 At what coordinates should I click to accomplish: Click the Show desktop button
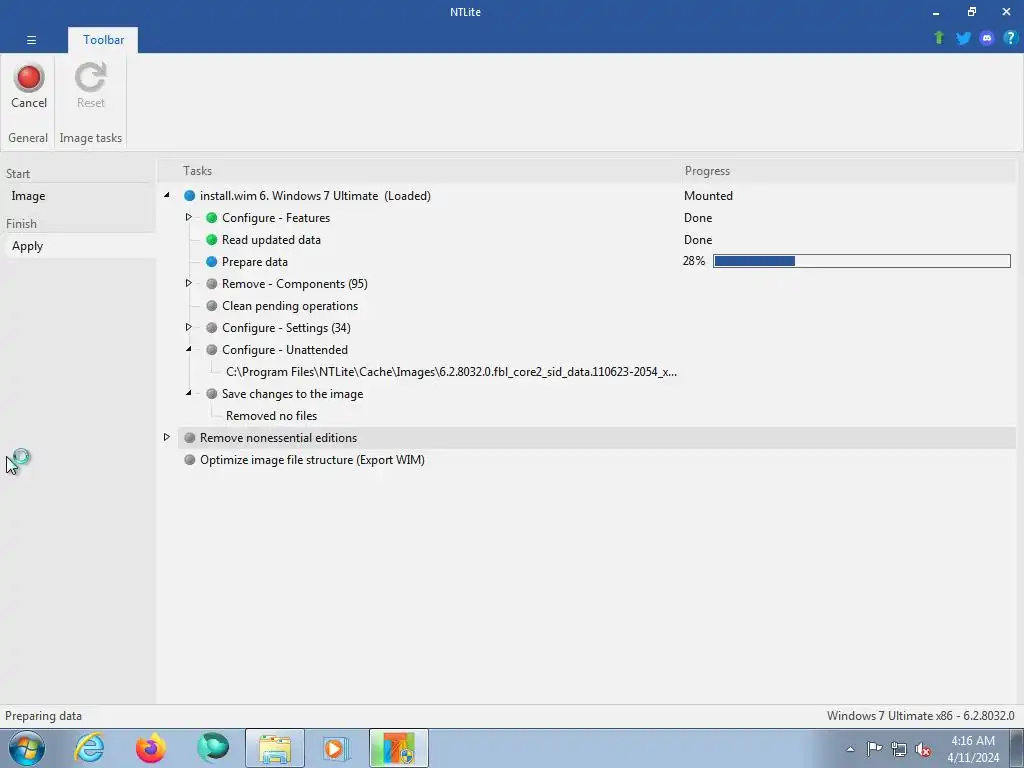click(x=1017, y=748)
